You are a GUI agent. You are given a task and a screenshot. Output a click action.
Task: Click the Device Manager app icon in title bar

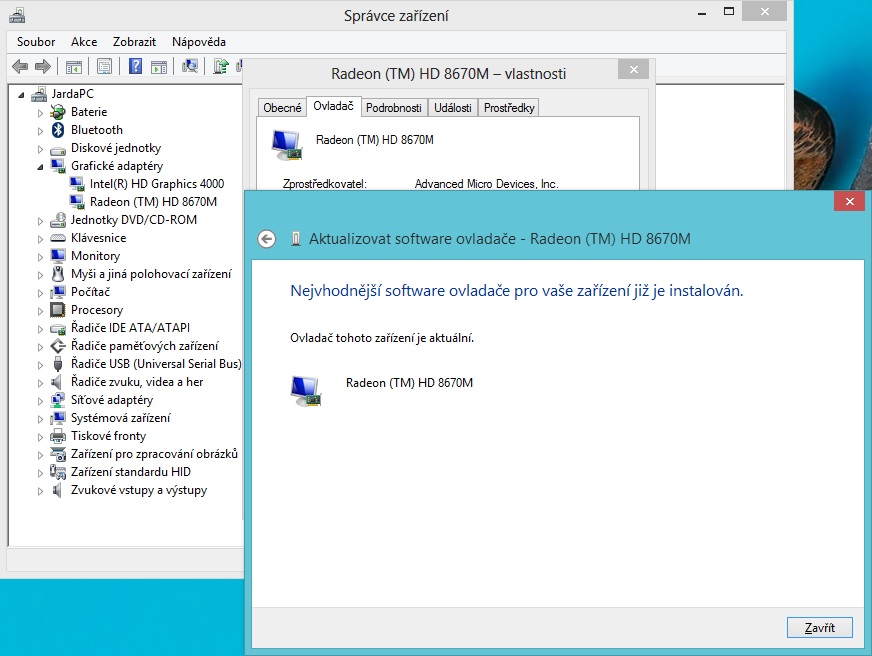(x=17, y=15)
